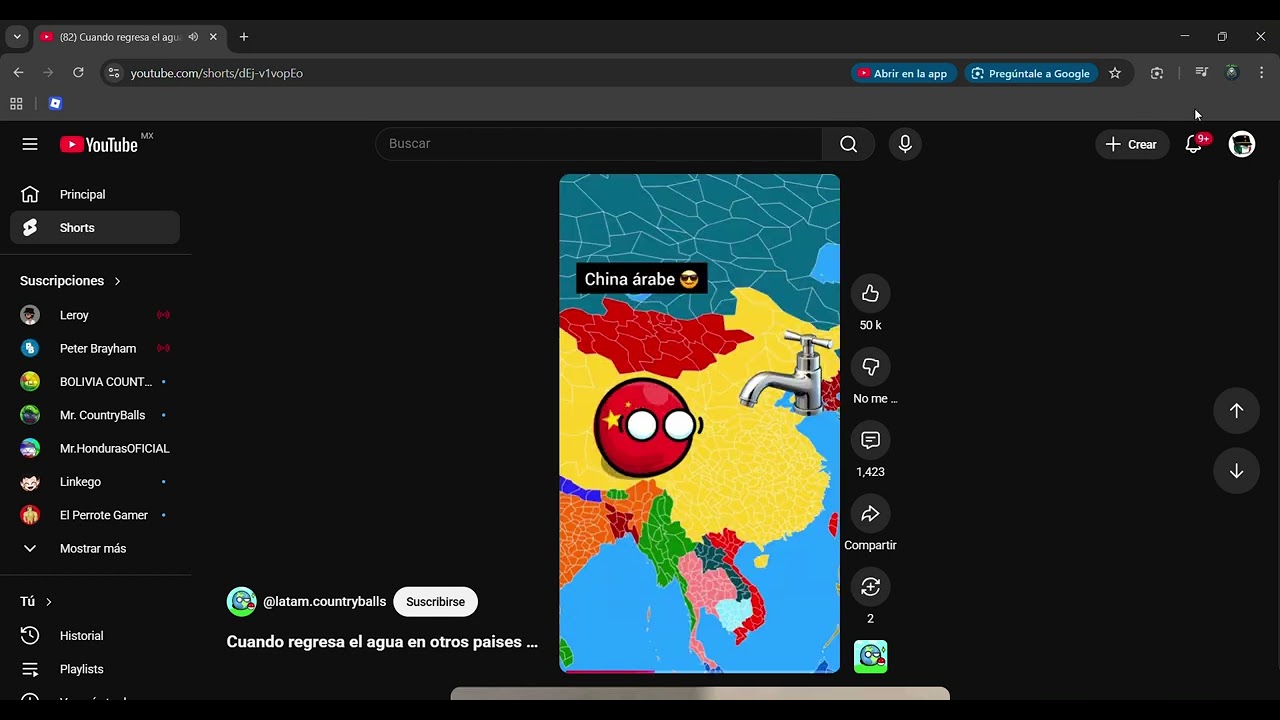Open Historial in the sidebar
Image resolution: width=1280 pixels, height=720 pixels.
pyautogui.click(x=95, y=636)
